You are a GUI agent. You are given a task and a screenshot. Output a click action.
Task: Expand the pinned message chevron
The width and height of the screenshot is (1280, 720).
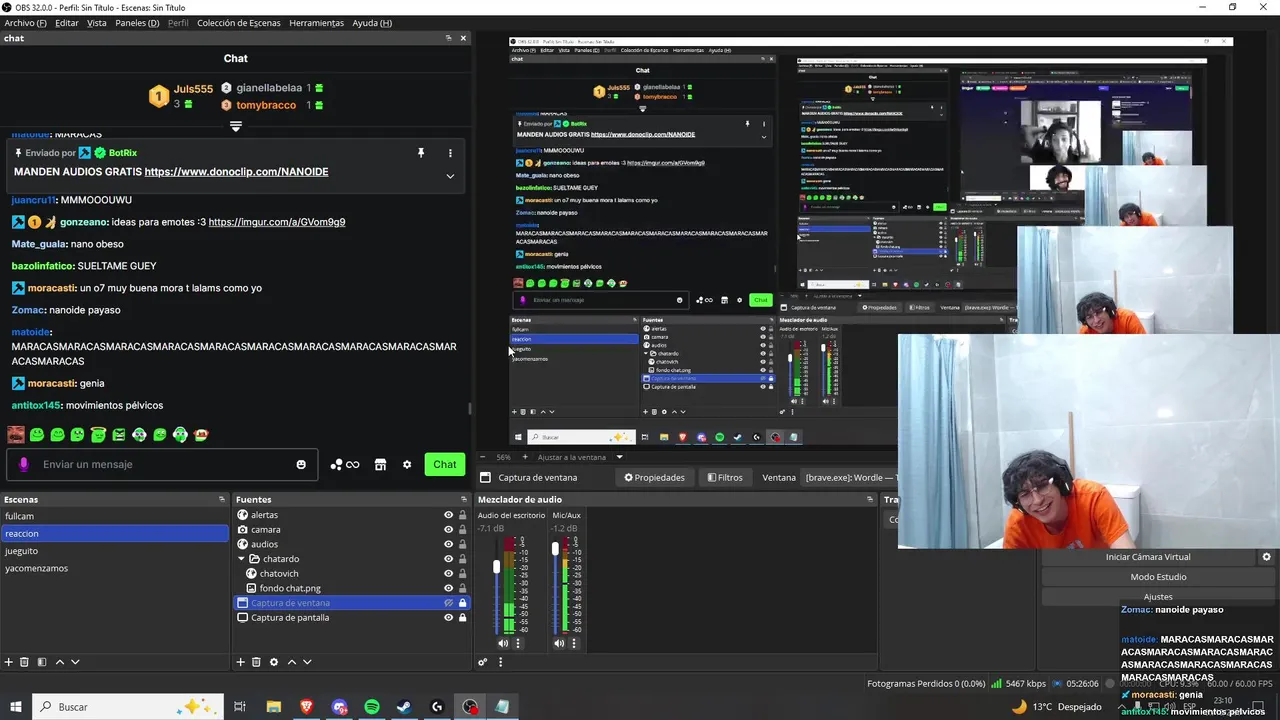[x=450, y=176]
